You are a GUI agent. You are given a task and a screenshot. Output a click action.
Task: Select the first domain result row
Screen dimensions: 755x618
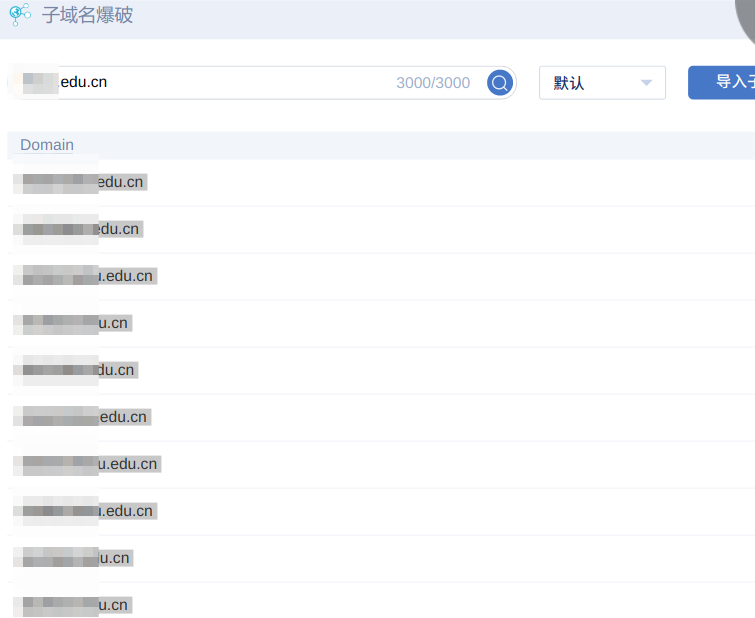coord(82,182)
